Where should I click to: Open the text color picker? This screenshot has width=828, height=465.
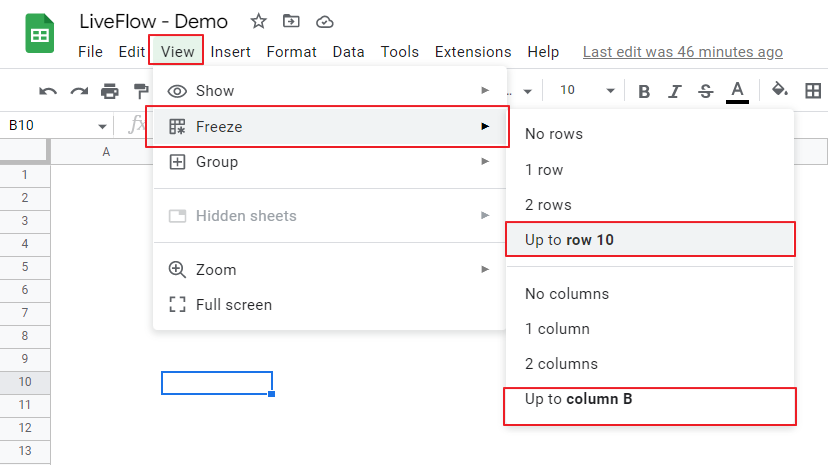[x=737, y=92]
